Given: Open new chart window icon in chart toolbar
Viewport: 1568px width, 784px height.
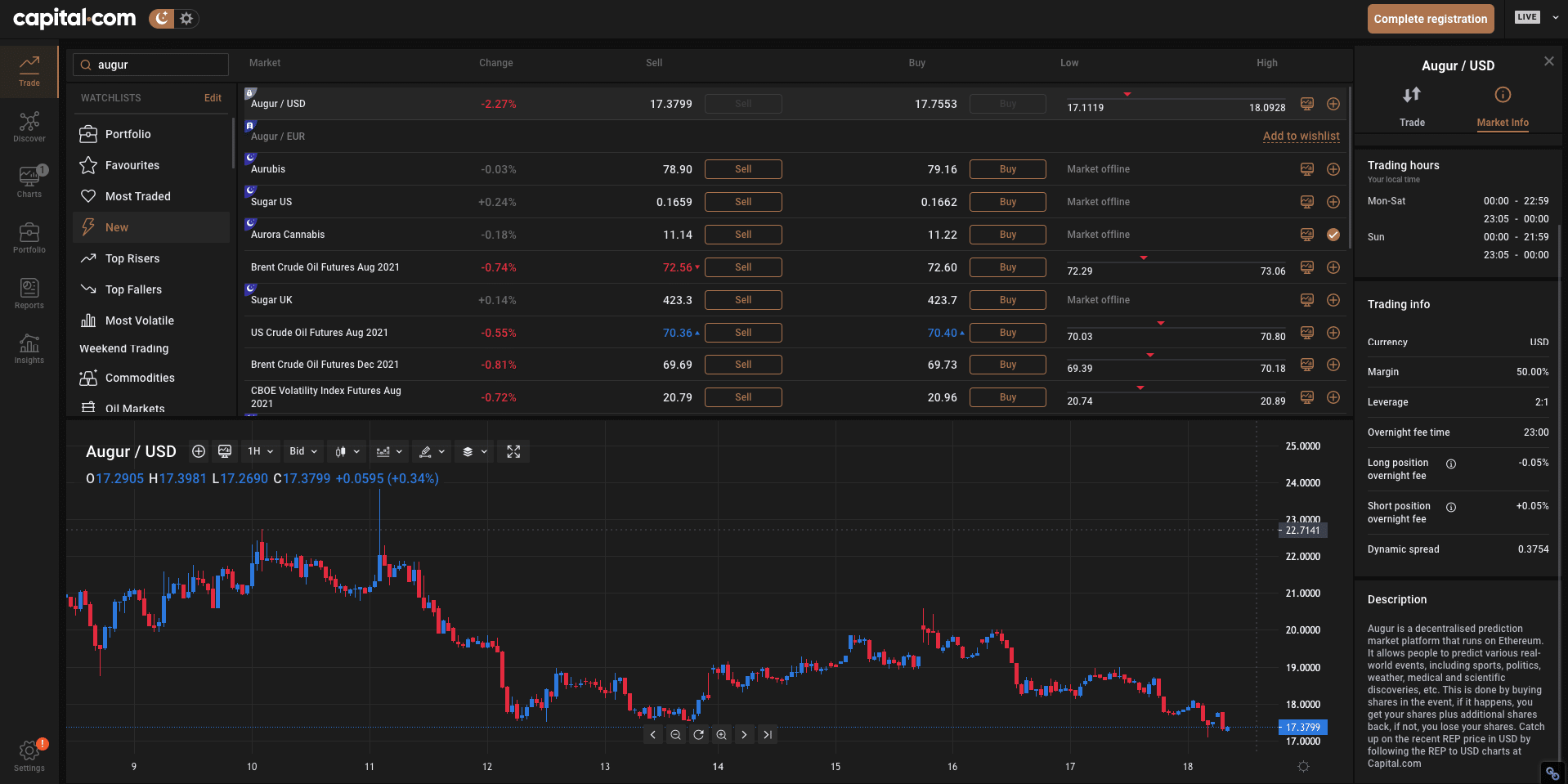Looking at the screenshot, I should click(225, 451).
